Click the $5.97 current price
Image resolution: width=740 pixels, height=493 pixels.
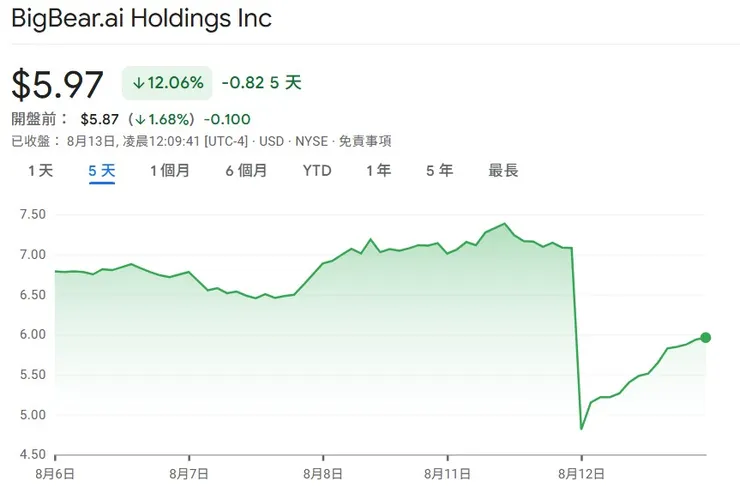[57, 84]
